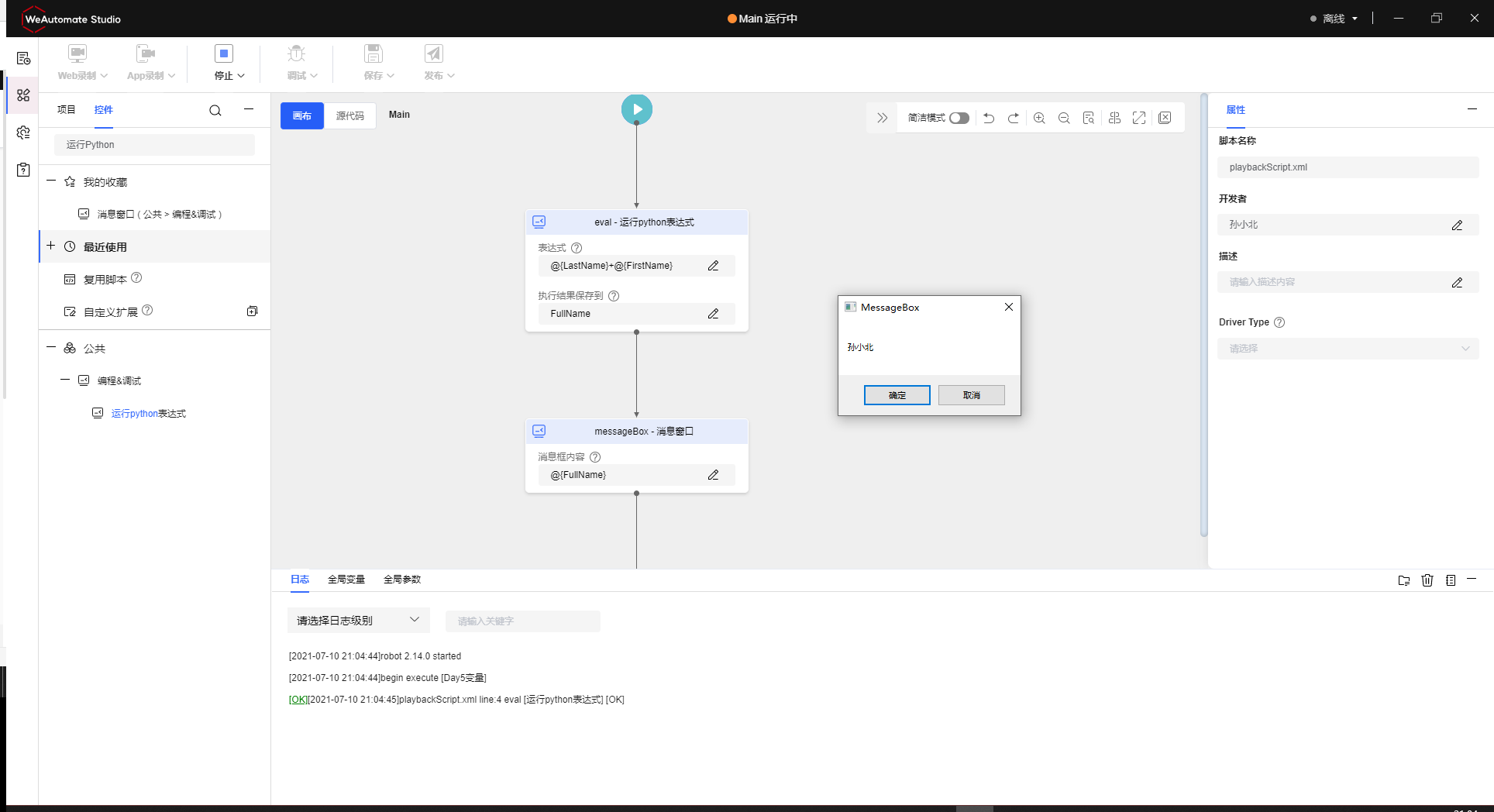
Task: Add a custom extension with the plus icon
Action: (x=252, y=311)
